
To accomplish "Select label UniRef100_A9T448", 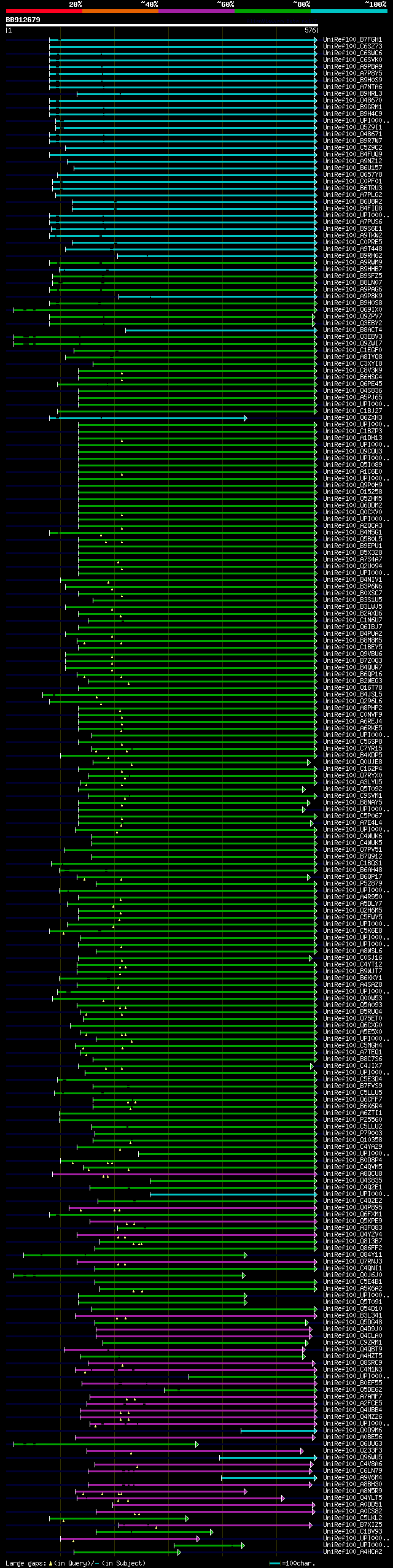I will 352,249.
